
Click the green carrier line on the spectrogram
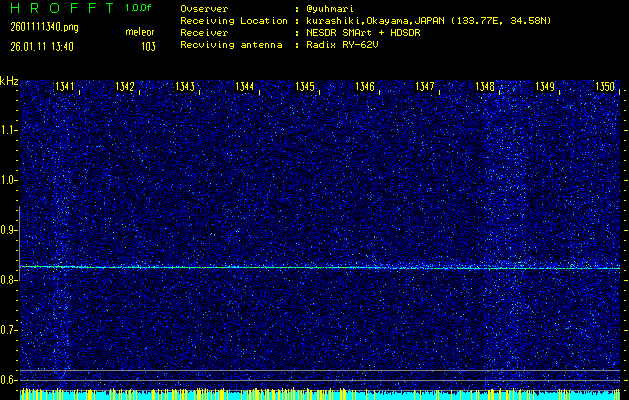(x=320, y=267)
